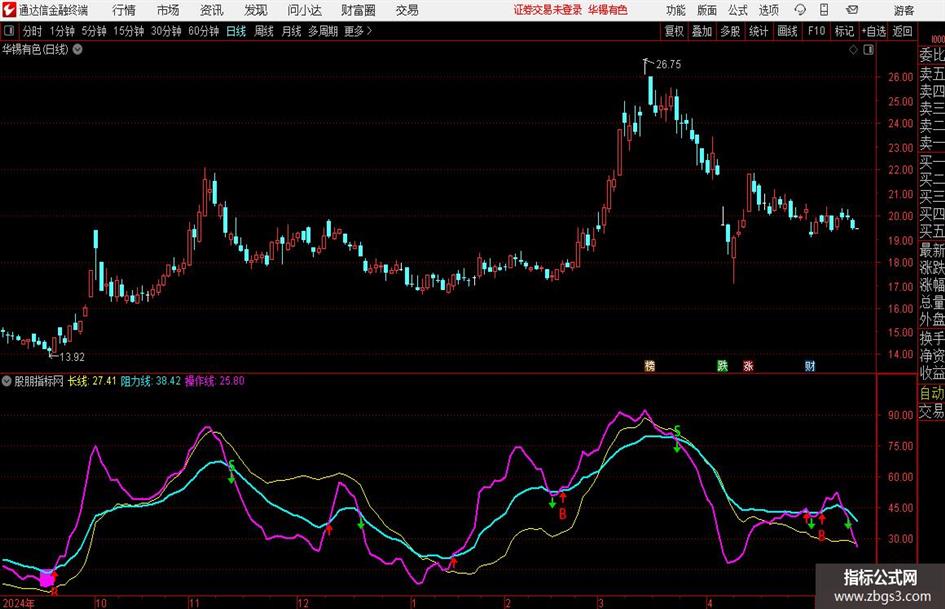
Task: Open the 公式 menu
Action: (738, 10)
